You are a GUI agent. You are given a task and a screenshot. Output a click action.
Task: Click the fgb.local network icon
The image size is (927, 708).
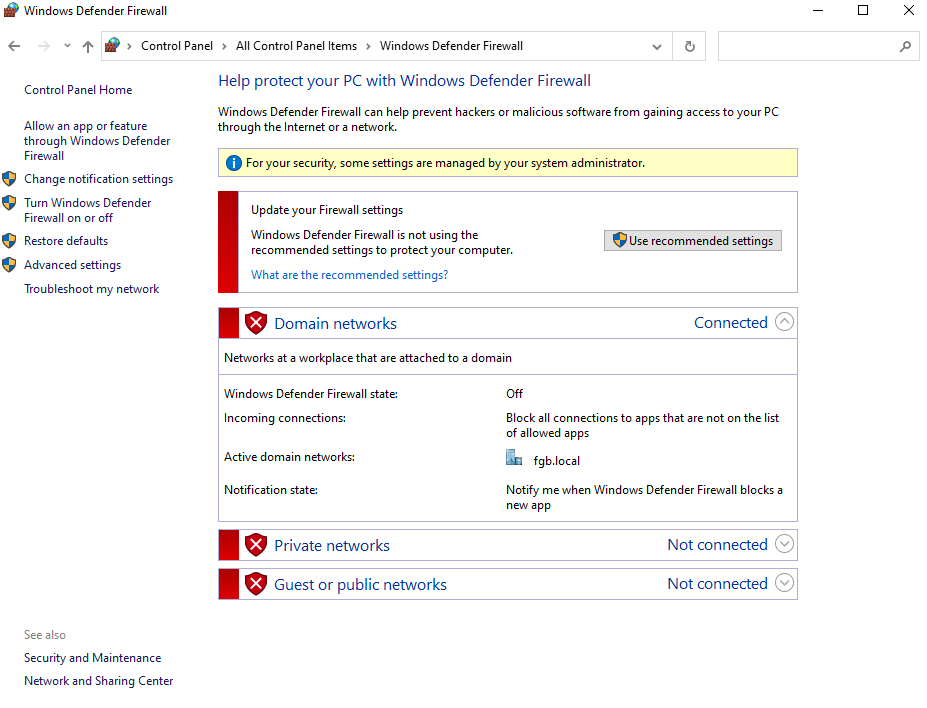(x=514, y=458)
